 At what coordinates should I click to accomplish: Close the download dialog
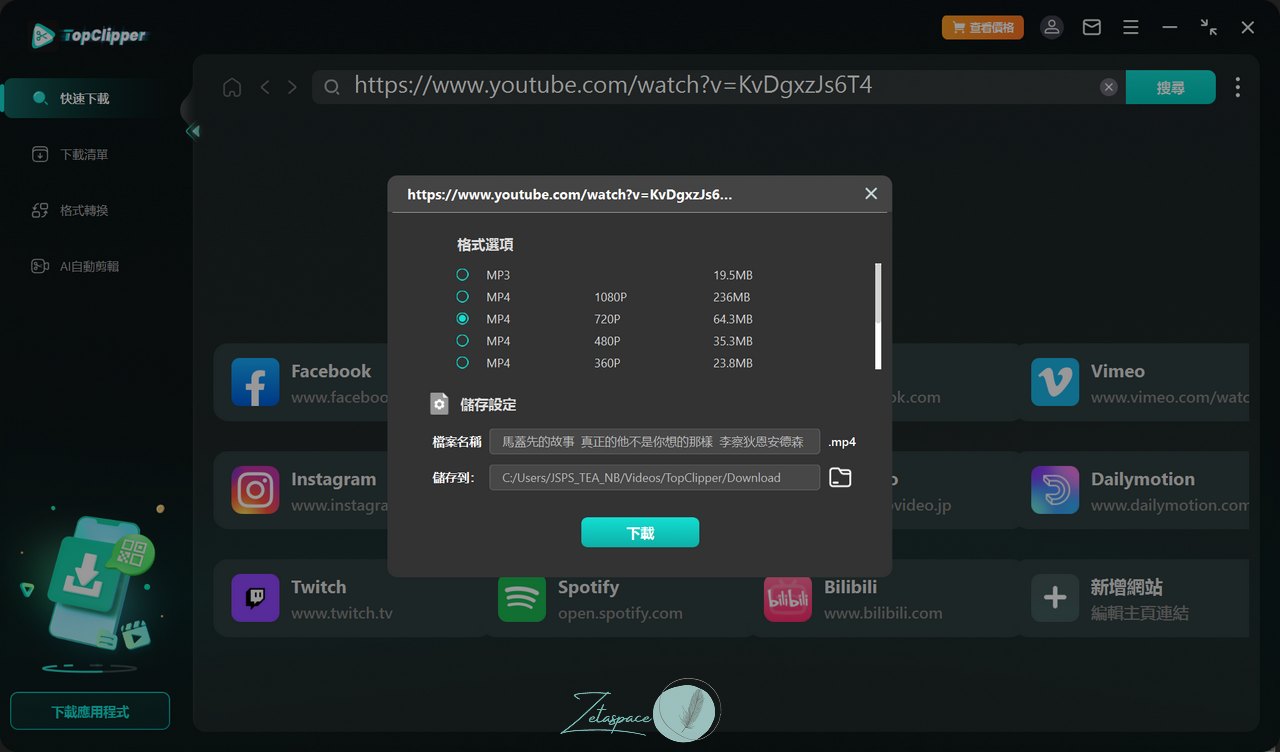[871, 194]
